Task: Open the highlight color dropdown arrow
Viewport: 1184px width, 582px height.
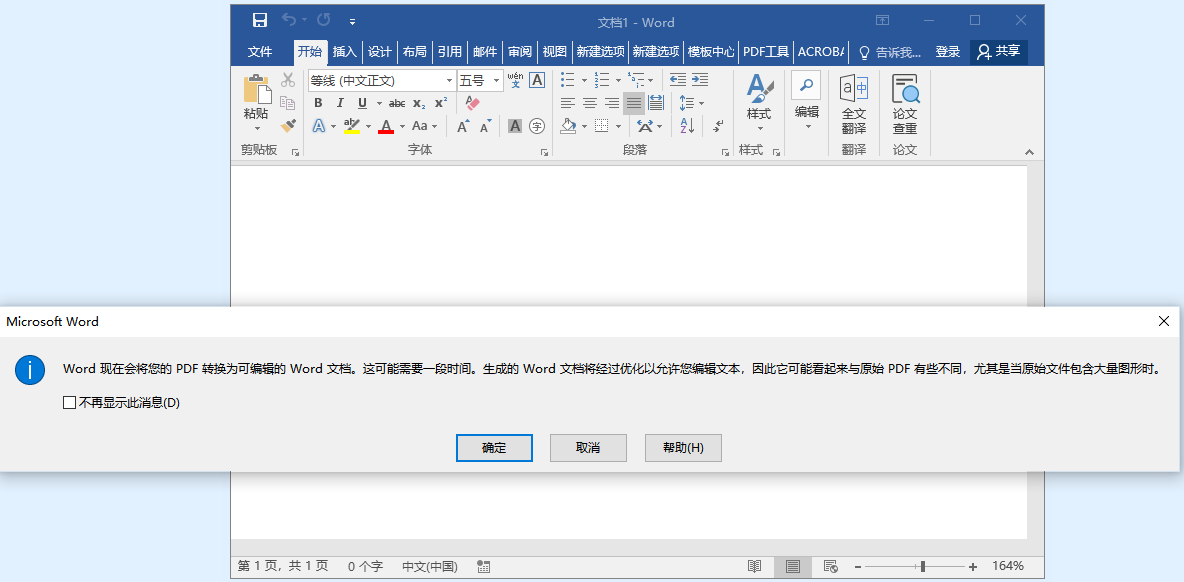Action: (368, 126)
